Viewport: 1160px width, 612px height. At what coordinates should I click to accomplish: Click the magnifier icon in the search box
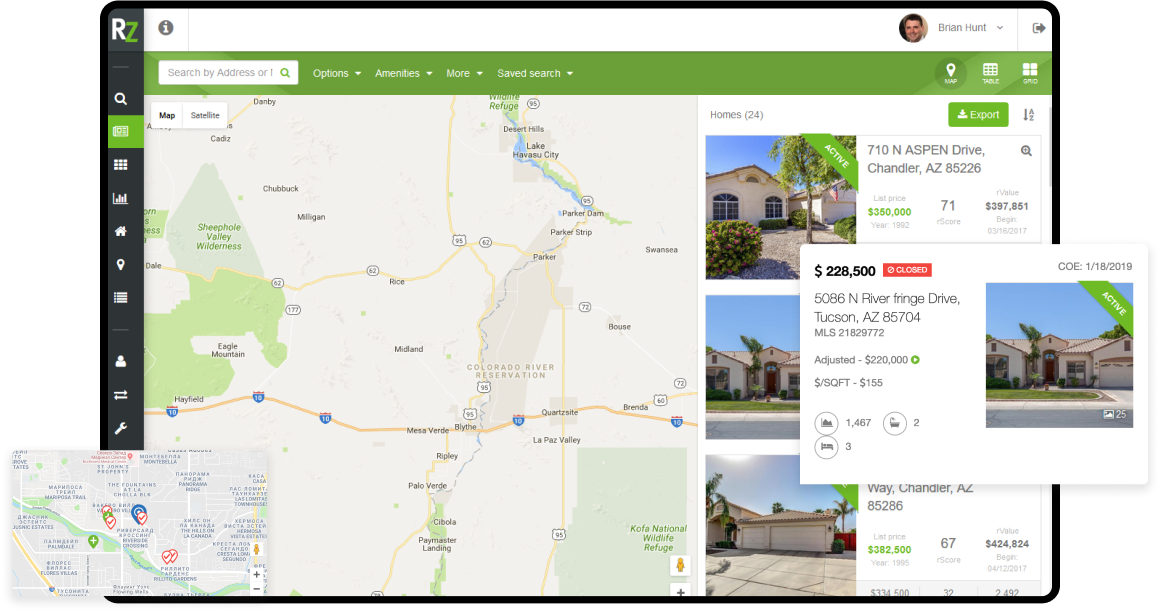tap(285, 73)
